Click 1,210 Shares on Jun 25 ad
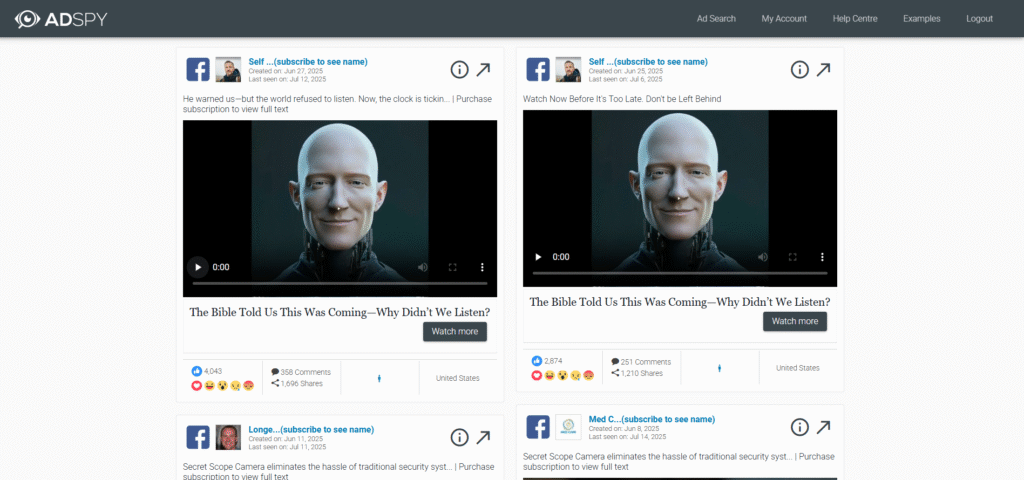Viewport: 1024px width, 480px height. (x=637, y=373)
